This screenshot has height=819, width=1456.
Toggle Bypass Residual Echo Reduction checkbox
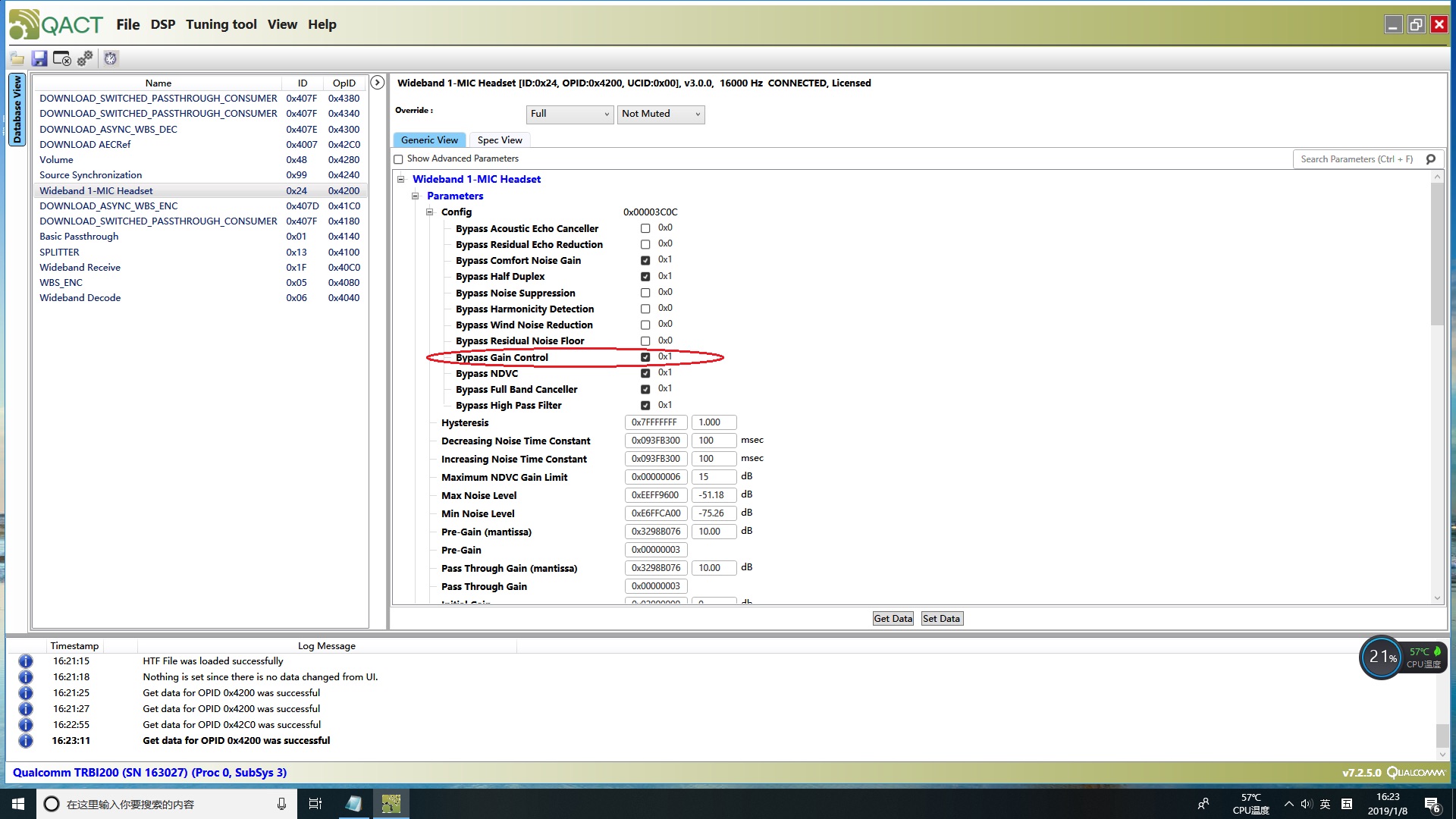(x=645, y=244)
